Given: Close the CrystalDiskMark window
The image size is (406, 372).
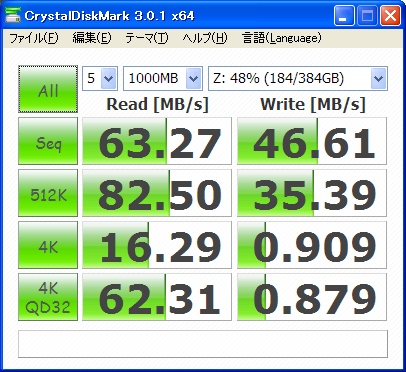Looking at the screenshot, I should (390, 16).
